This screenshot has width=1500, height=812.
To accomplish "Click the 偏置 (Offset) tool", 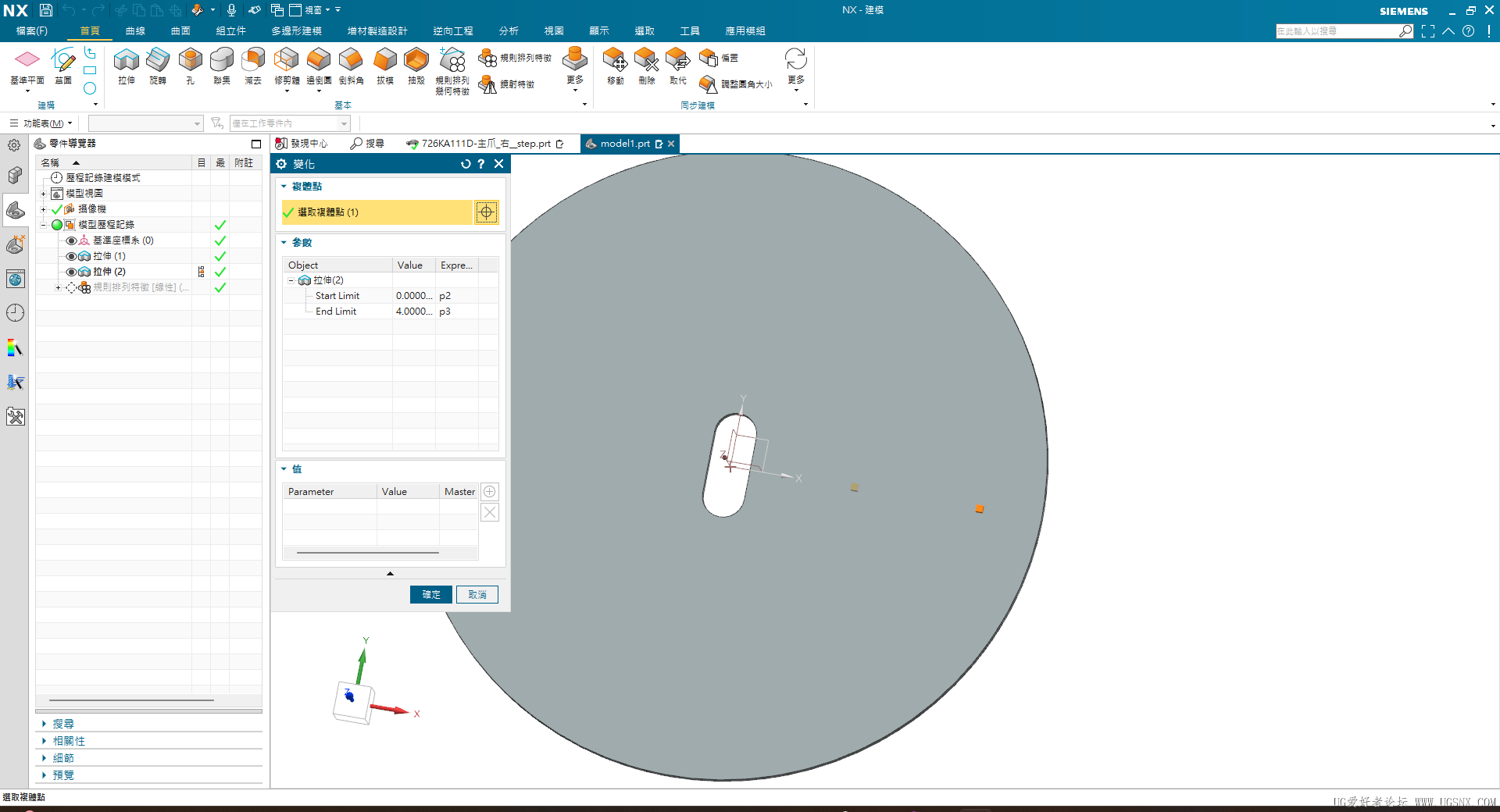I will pos(719,58).
